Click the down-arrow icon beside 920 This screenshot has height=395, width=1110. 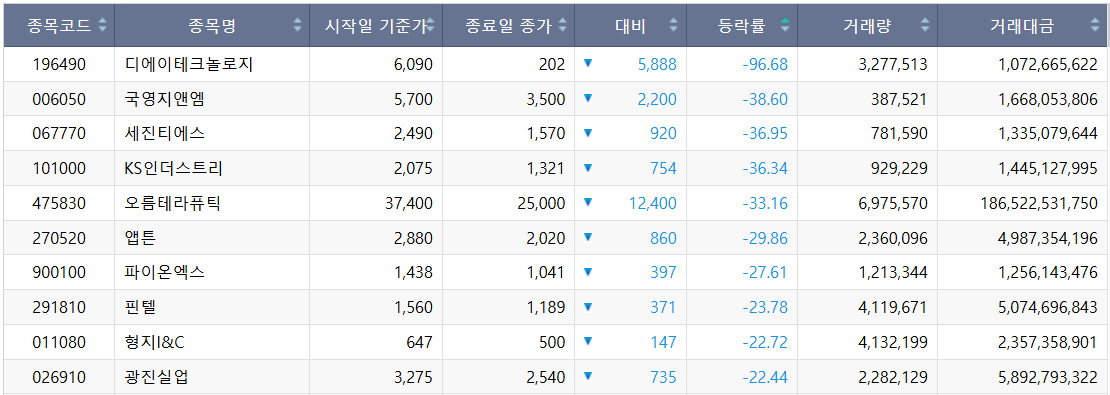588,132
